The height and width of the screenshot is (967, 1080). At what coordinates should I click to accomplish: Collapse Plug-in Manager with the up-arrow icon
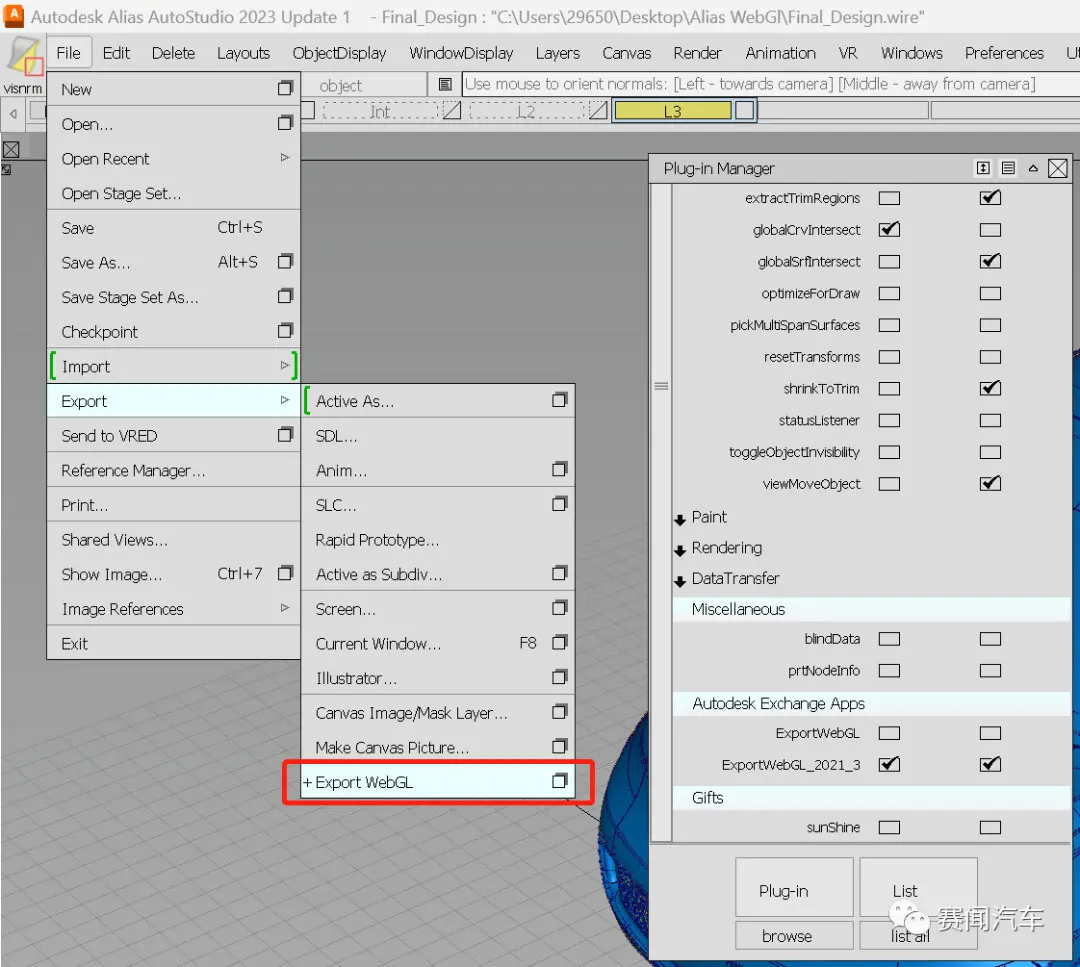pyautogui.click(x=1033, y=168)
